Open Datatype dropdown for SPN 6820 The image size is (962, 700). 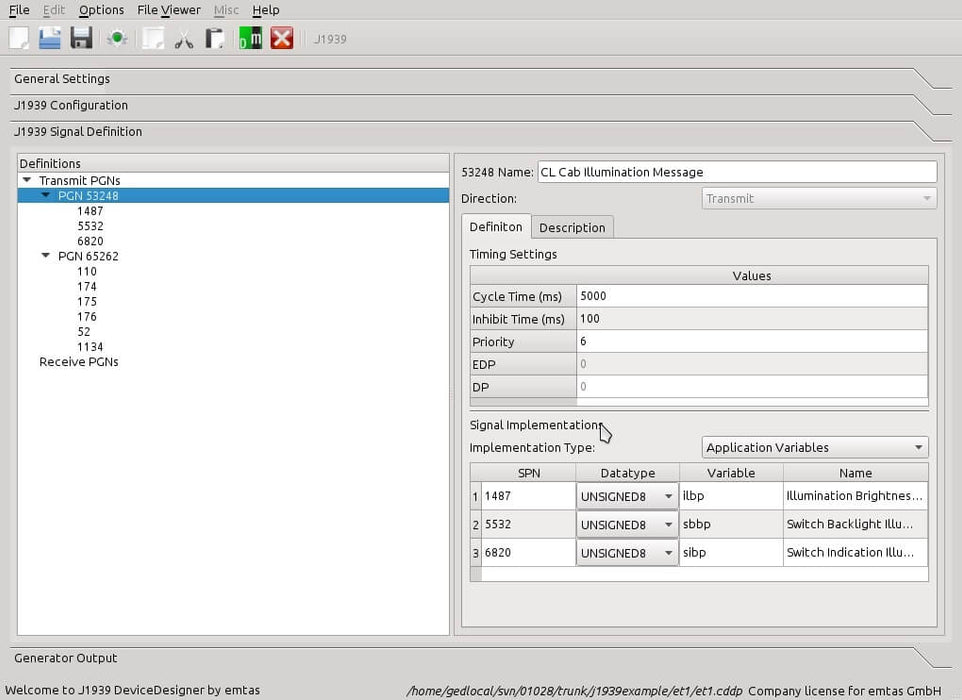[x=627, y=553]
